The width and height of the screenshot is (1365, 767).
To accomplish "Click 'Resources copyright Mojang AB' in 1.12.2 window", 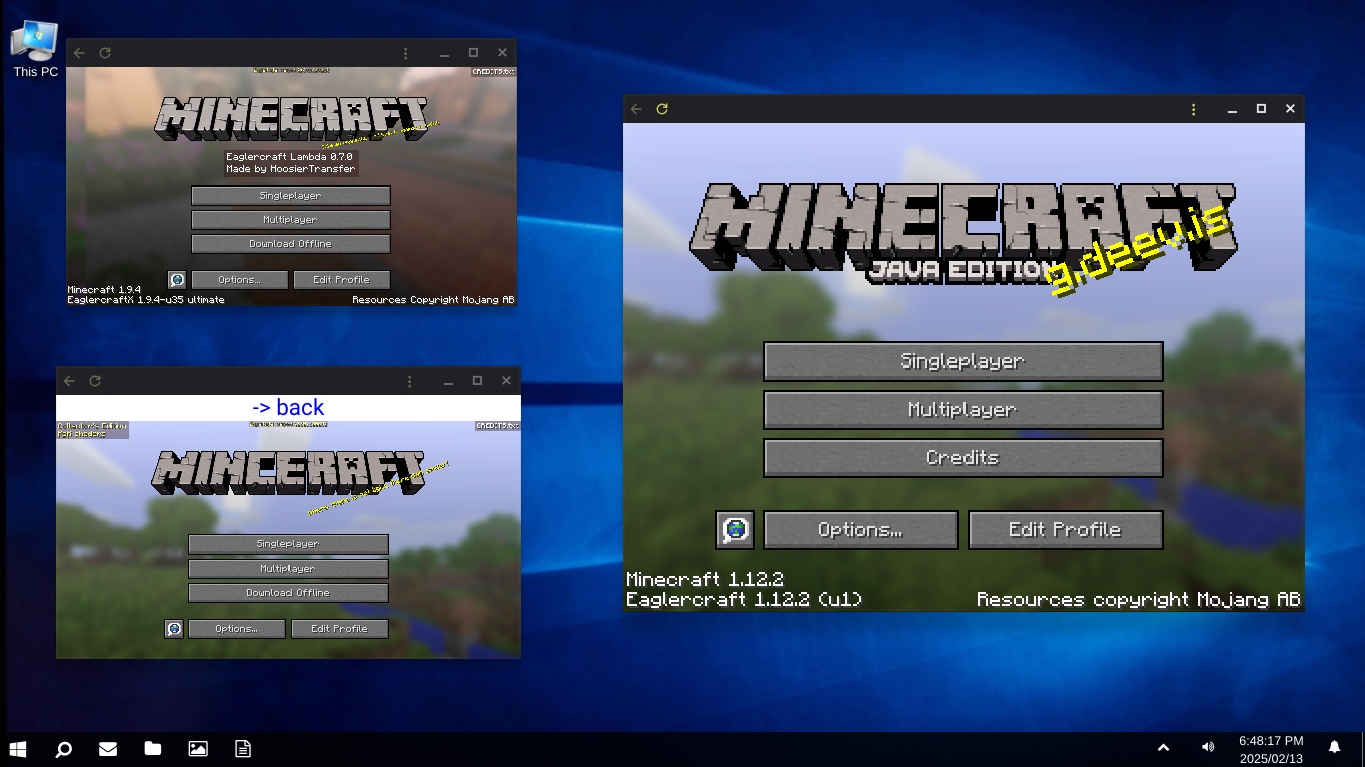I will click(x=1139, y=600).
